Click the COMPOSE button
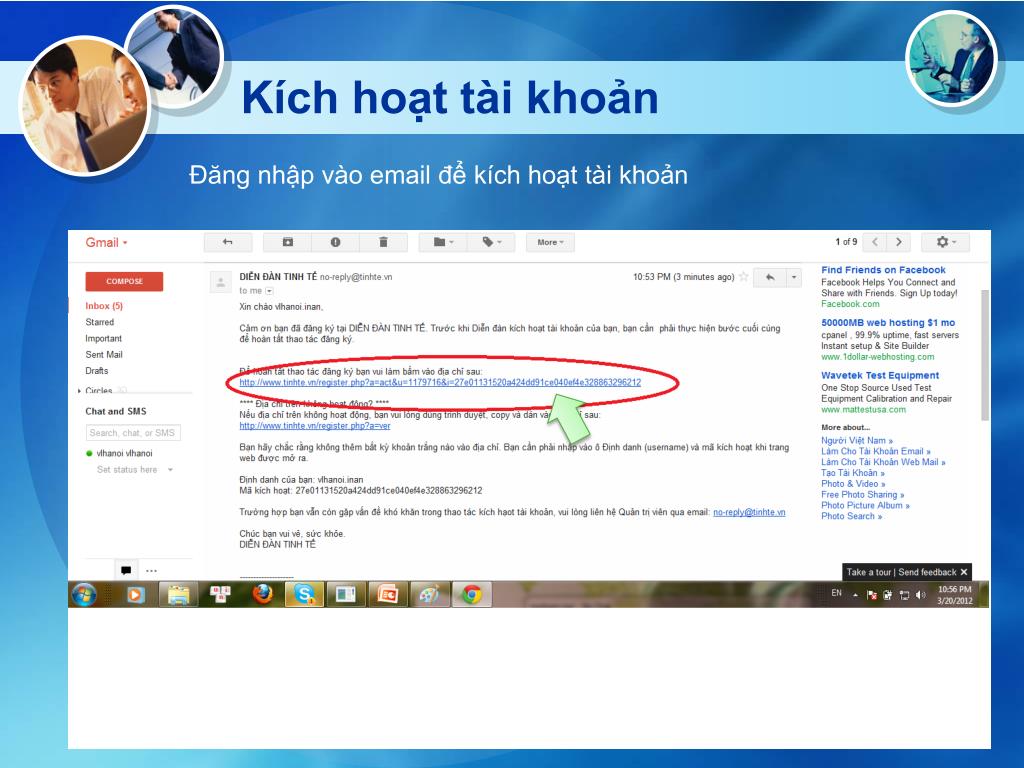 (124, 281)
